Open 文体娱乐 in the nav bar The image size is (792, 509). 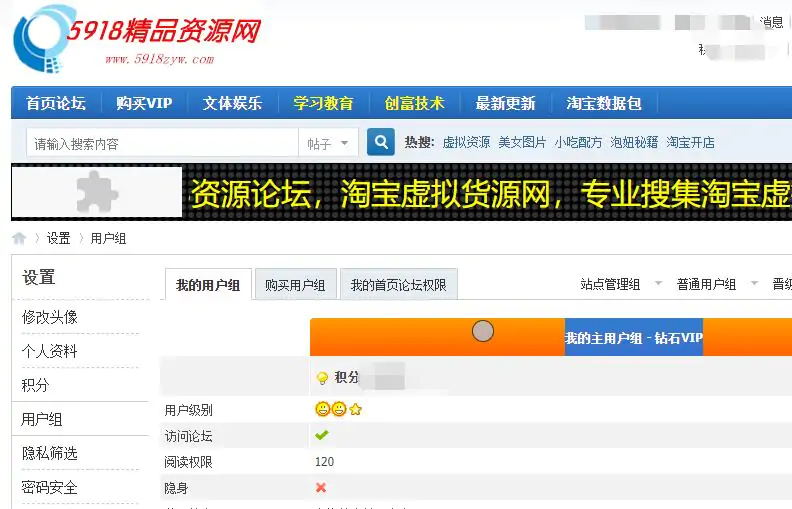pos(232,103)
